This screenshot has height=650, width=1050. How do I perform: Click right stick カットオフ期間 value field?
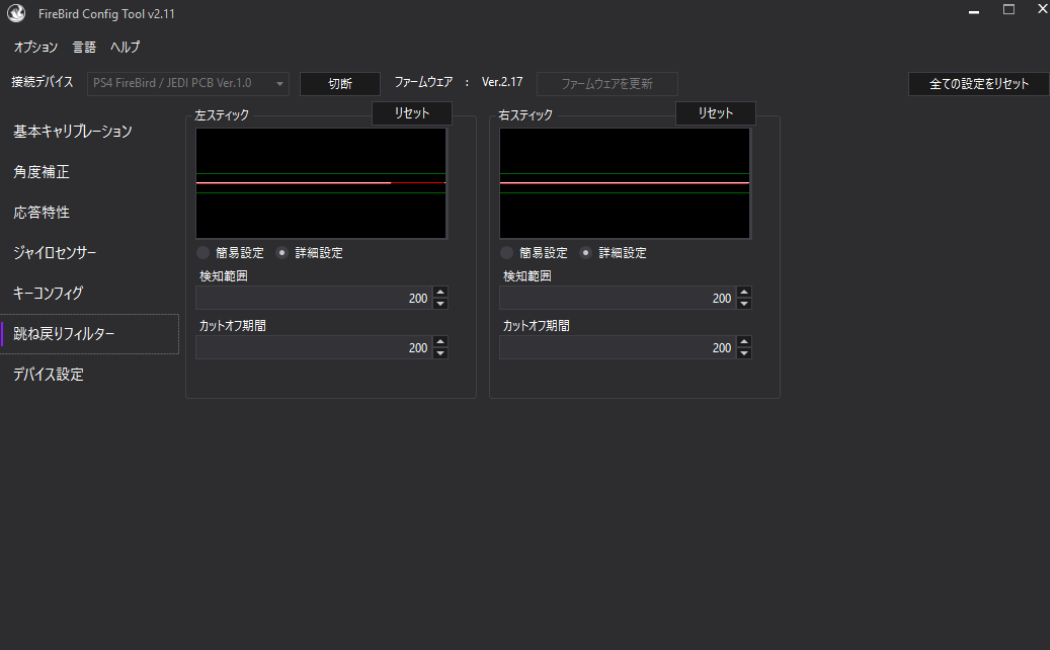pyautogui.click(x=617, y=347)
